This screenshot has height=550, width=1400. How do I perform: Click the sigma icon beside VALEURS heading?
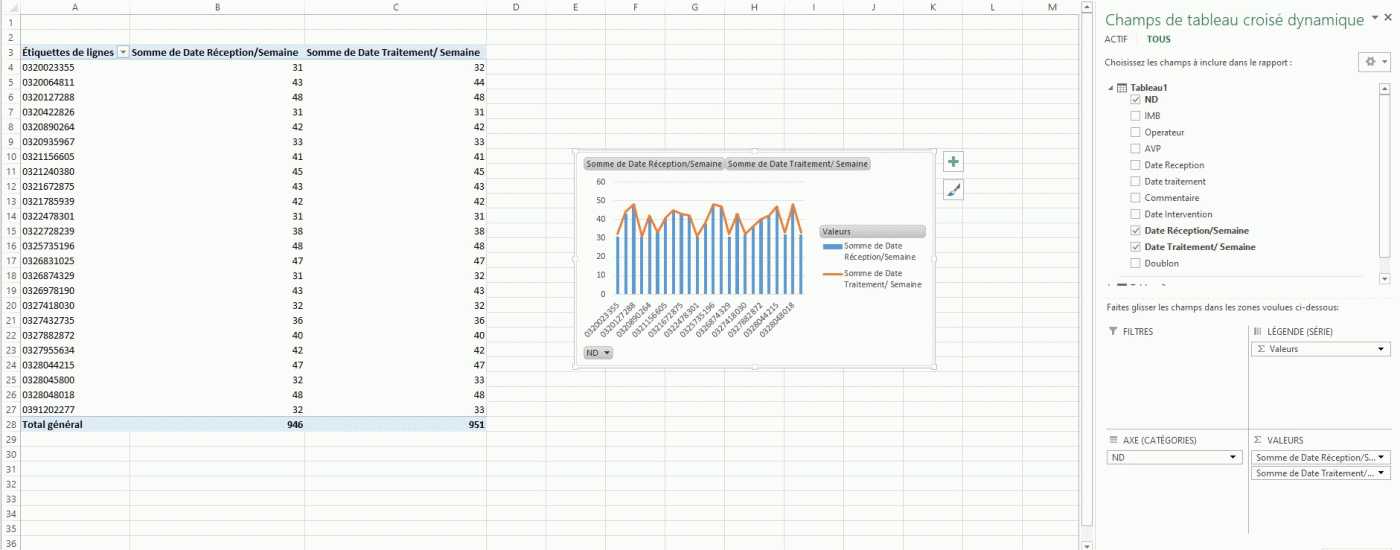[x=1257, y=440]
